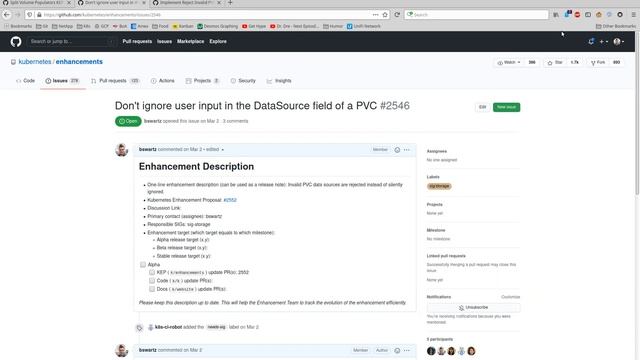This screenshot has height=360, width=640.
Task: Click the k8s-ci-robot username link
Action: 168,327
